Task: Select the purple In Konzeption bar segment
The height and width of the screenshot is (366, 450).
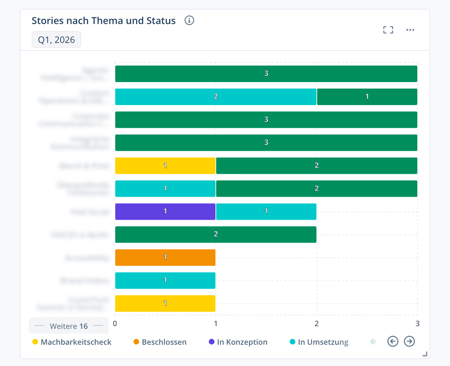Action: (165, 211)
